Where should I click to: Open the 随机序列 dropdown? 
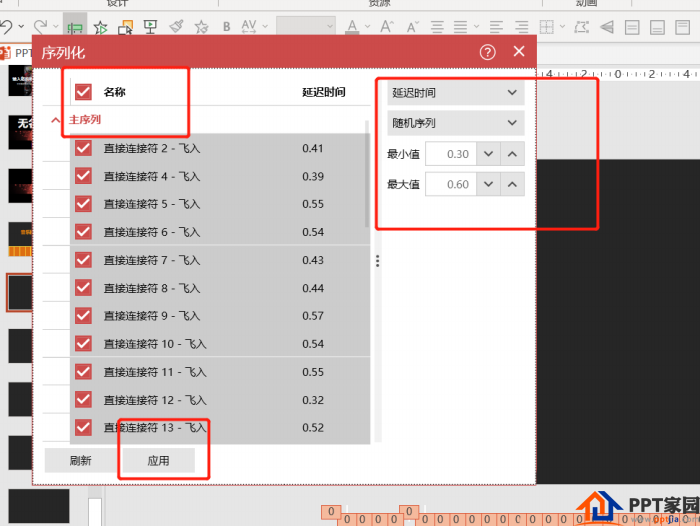pyautogui.click(x=456, y=123)
